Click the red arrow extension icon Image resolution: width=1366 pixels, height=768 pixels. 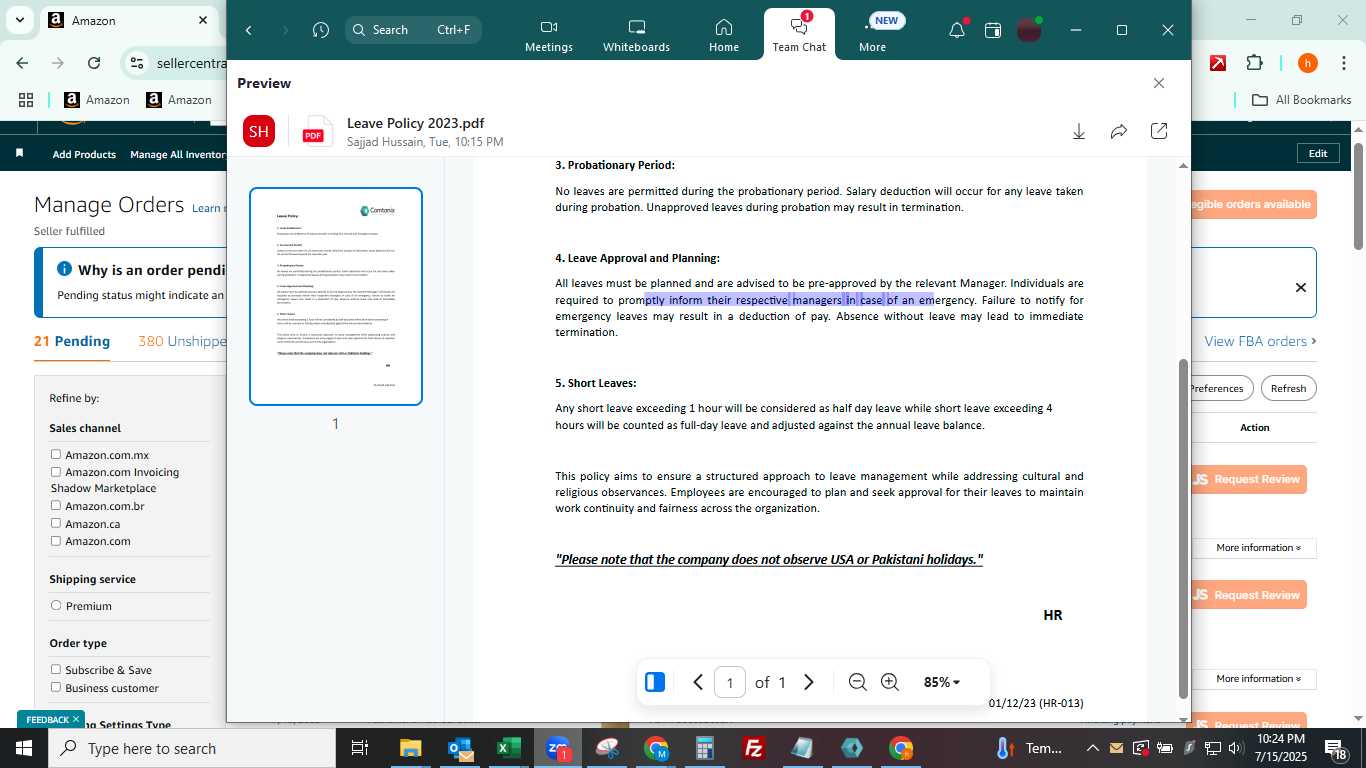1218,63
